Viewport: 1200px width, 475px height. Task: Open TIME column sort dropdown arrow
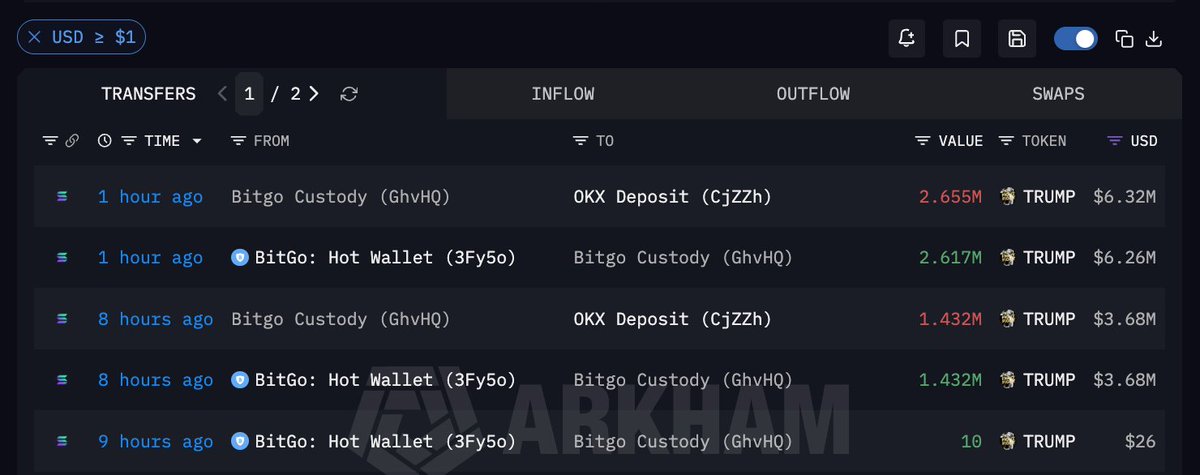[x=197, y=142]
